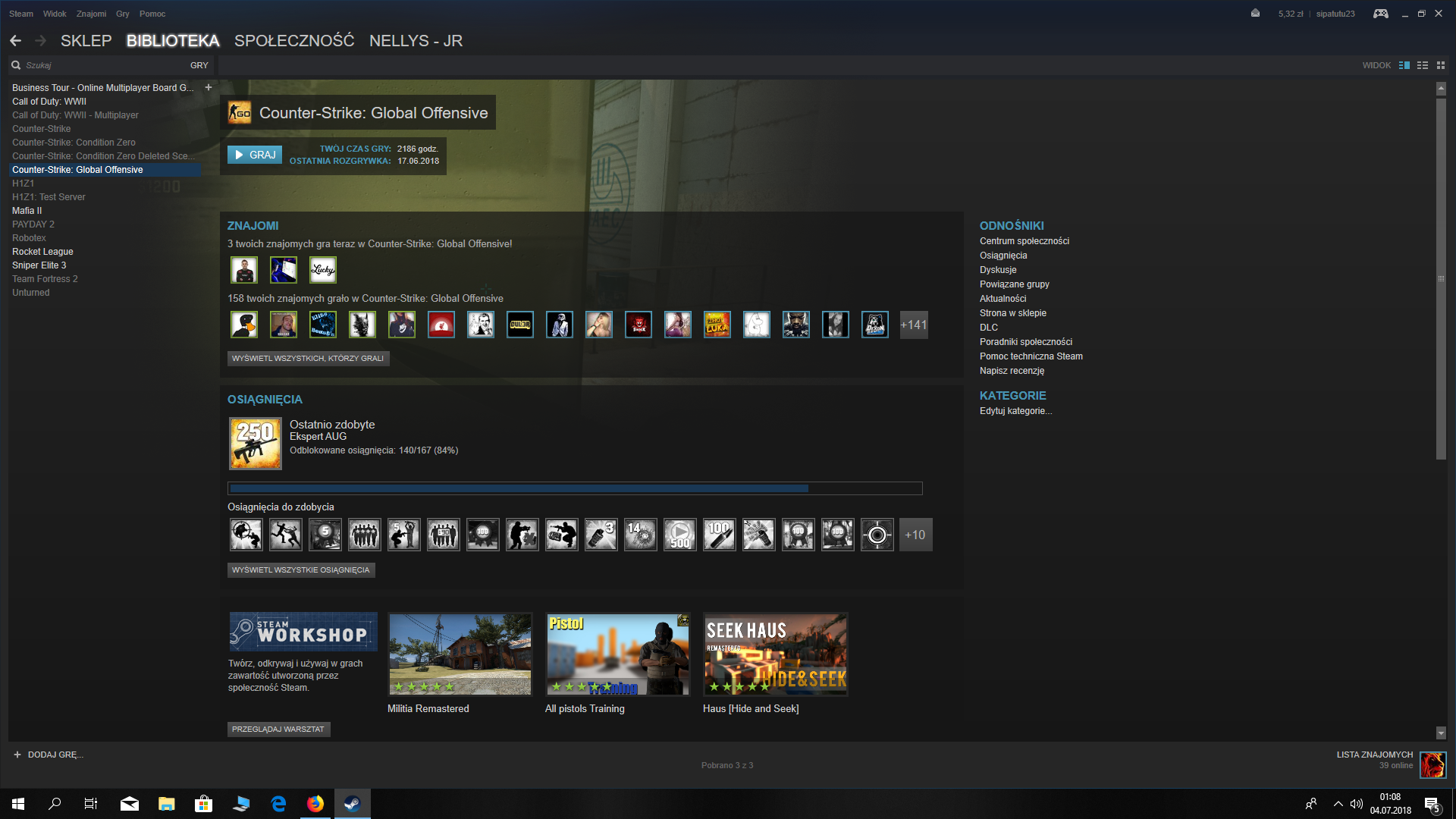Select Team Fortress 2 in game list
Screen dimensions: 1456x819
(x=45, y=279)
